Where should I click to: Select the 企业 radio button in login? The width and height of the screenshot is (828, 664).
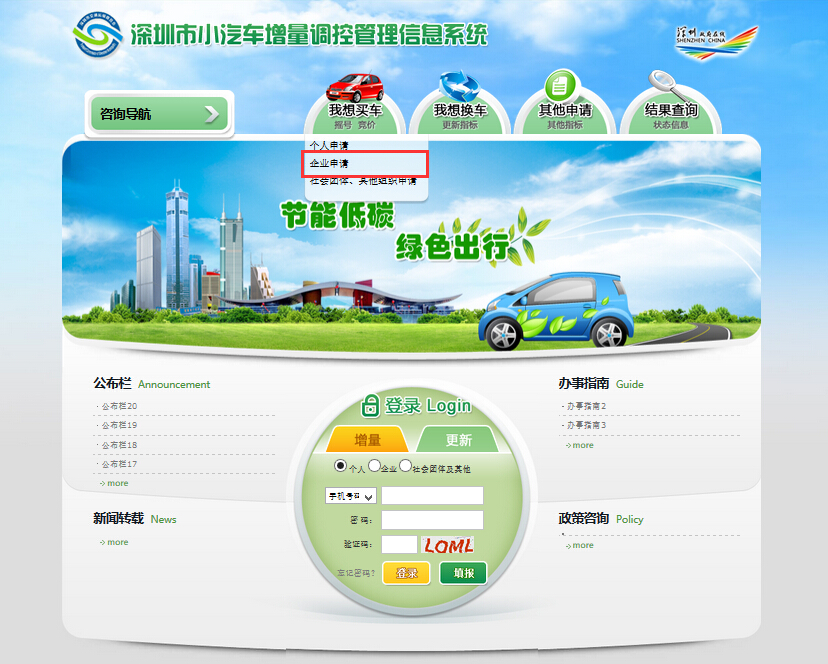(x=374, y=466)
